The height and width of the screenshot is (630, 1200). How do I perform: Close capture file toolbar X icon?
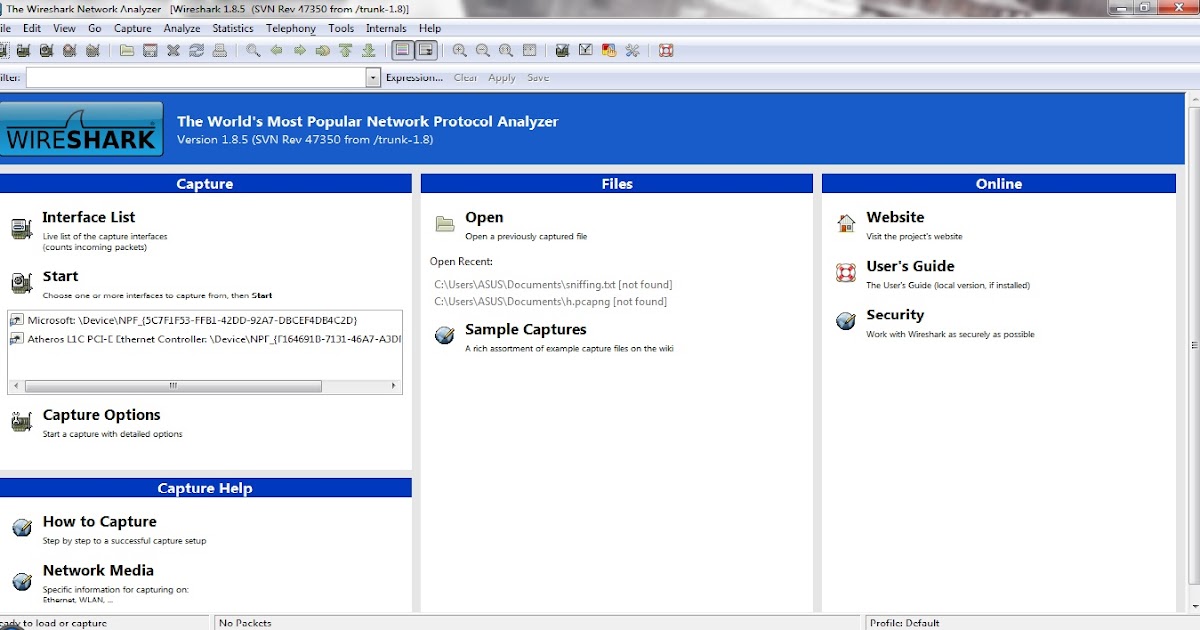[x=173, y=50]
